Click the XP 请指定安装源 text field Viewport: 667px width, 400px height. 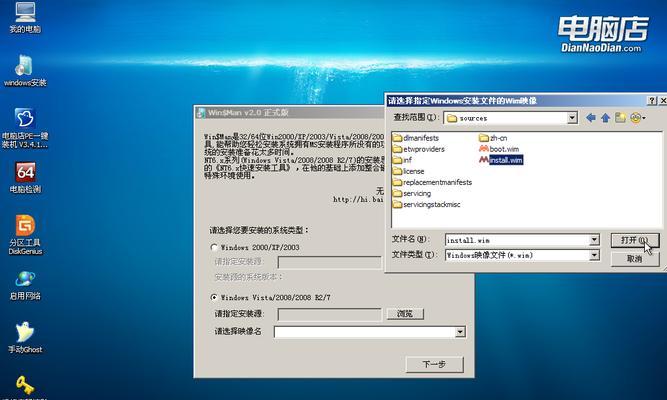click(x=329, y=262)
